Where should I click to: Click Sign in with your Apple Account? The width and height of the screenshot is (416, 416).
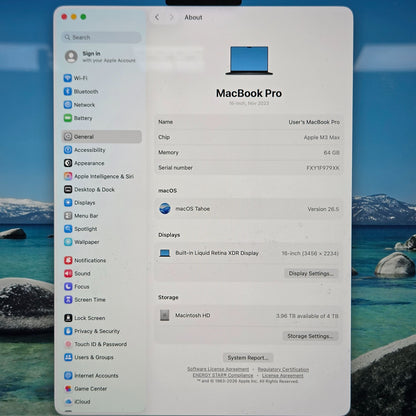tap(100, 57)
